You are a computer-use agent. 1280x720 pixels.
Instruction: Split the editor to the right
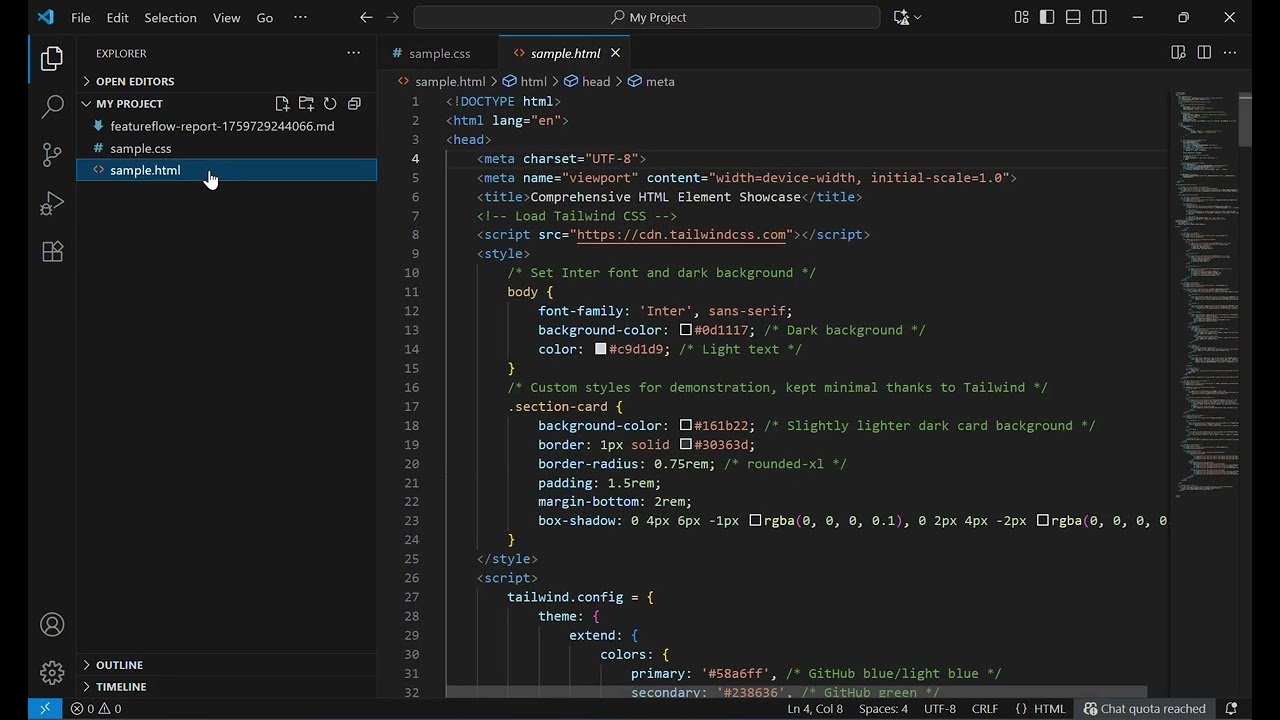(1204, 53)
